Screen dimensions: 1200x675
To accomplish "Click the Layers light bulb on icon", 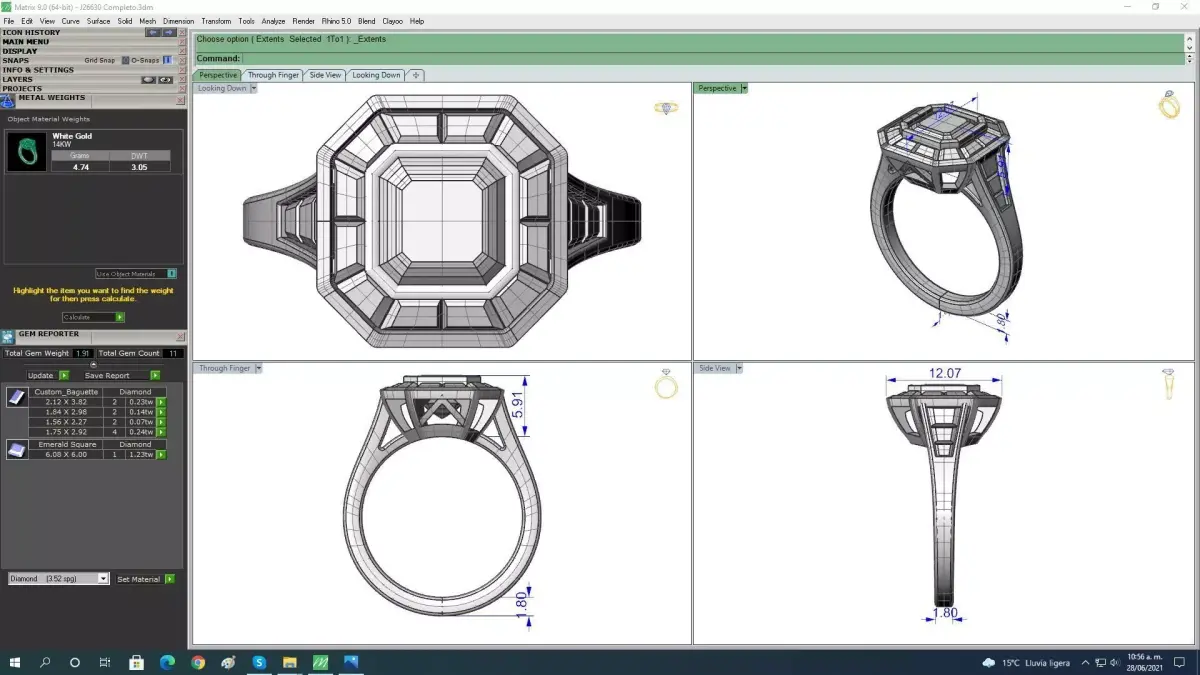I will pyautogui.click(x=165, y=79).
